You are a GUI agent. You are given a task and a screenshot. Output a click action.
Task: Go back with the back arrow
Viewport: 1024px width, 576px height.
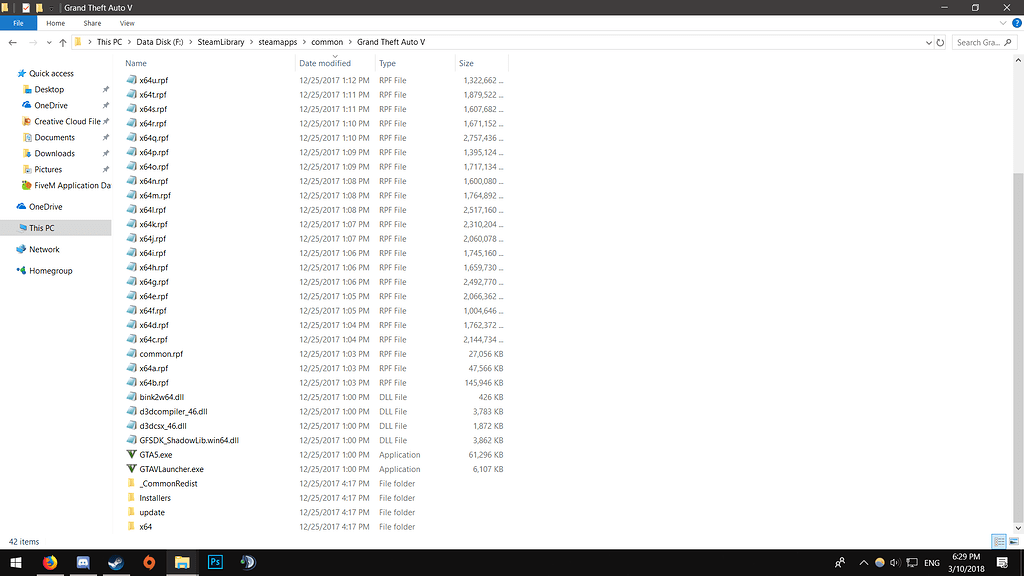[12, 42]
